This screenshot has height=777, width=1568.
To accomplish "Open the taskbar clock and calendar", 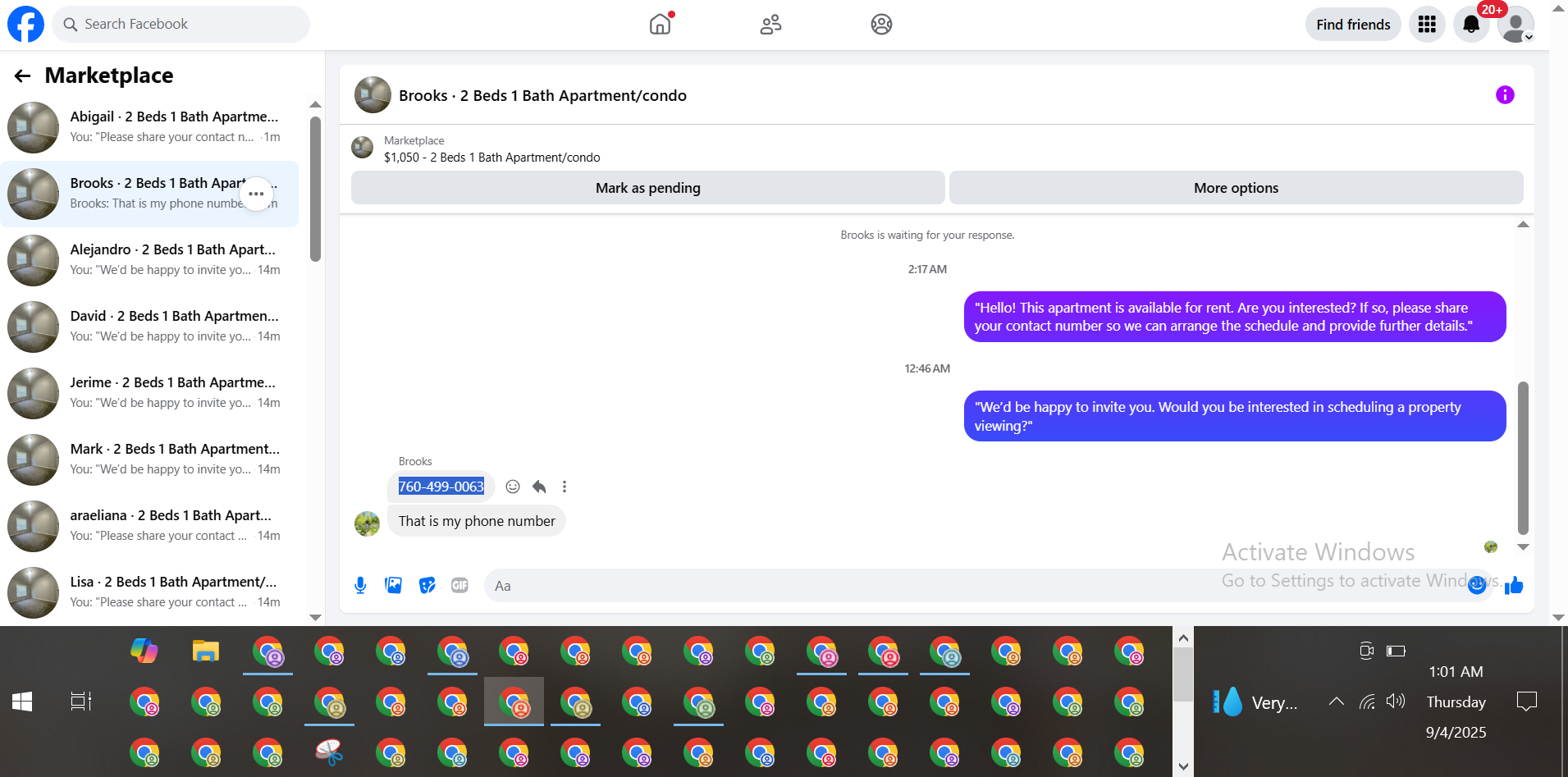I will (1456, 702).
